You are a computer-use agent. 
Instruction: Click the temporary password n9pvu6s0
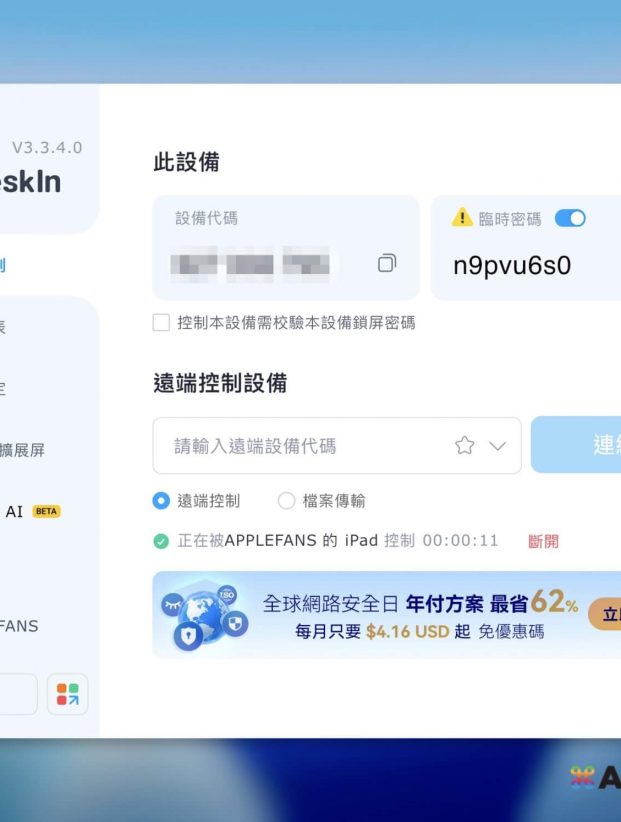pyautogui.click(x=512, y=266)
